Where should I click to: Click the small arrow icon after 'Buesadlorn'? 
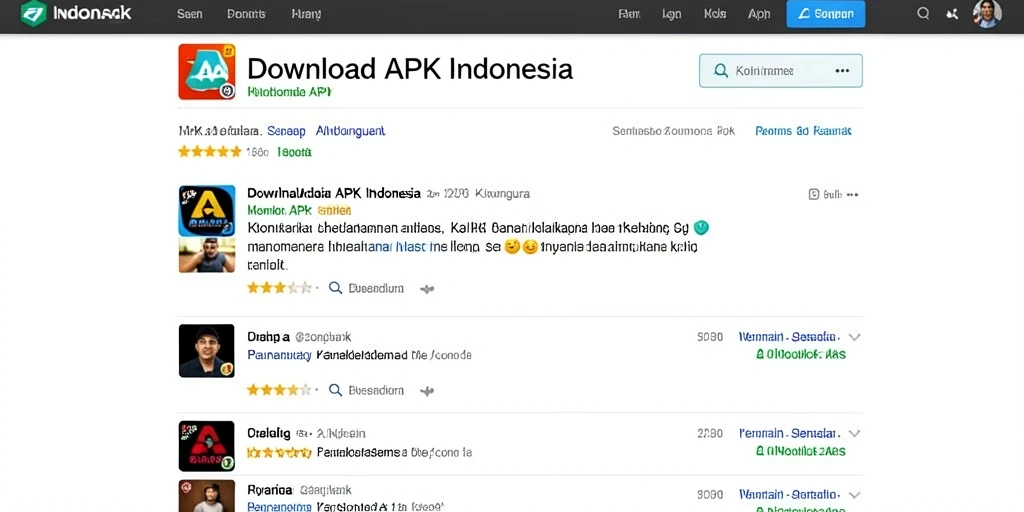(427, 391)
